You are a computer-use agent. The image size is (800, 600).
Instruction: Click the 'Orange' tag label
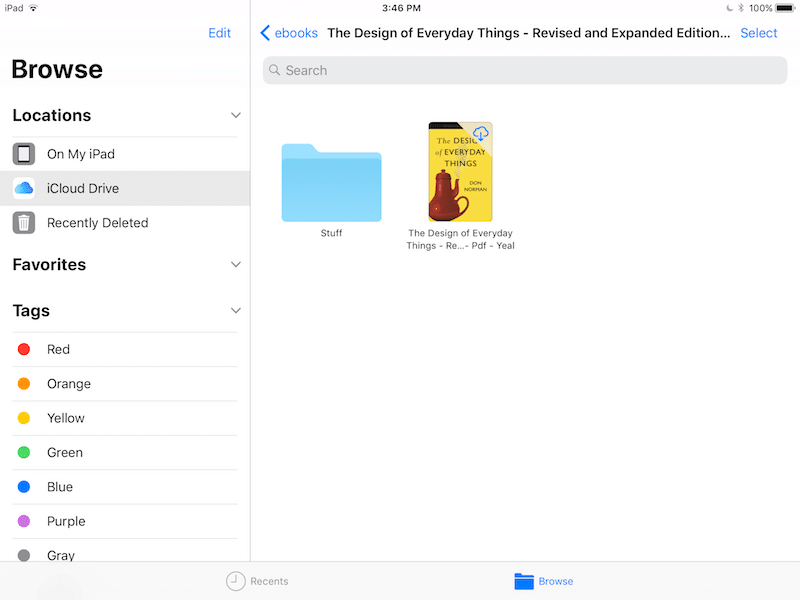[x=69, y=384]
